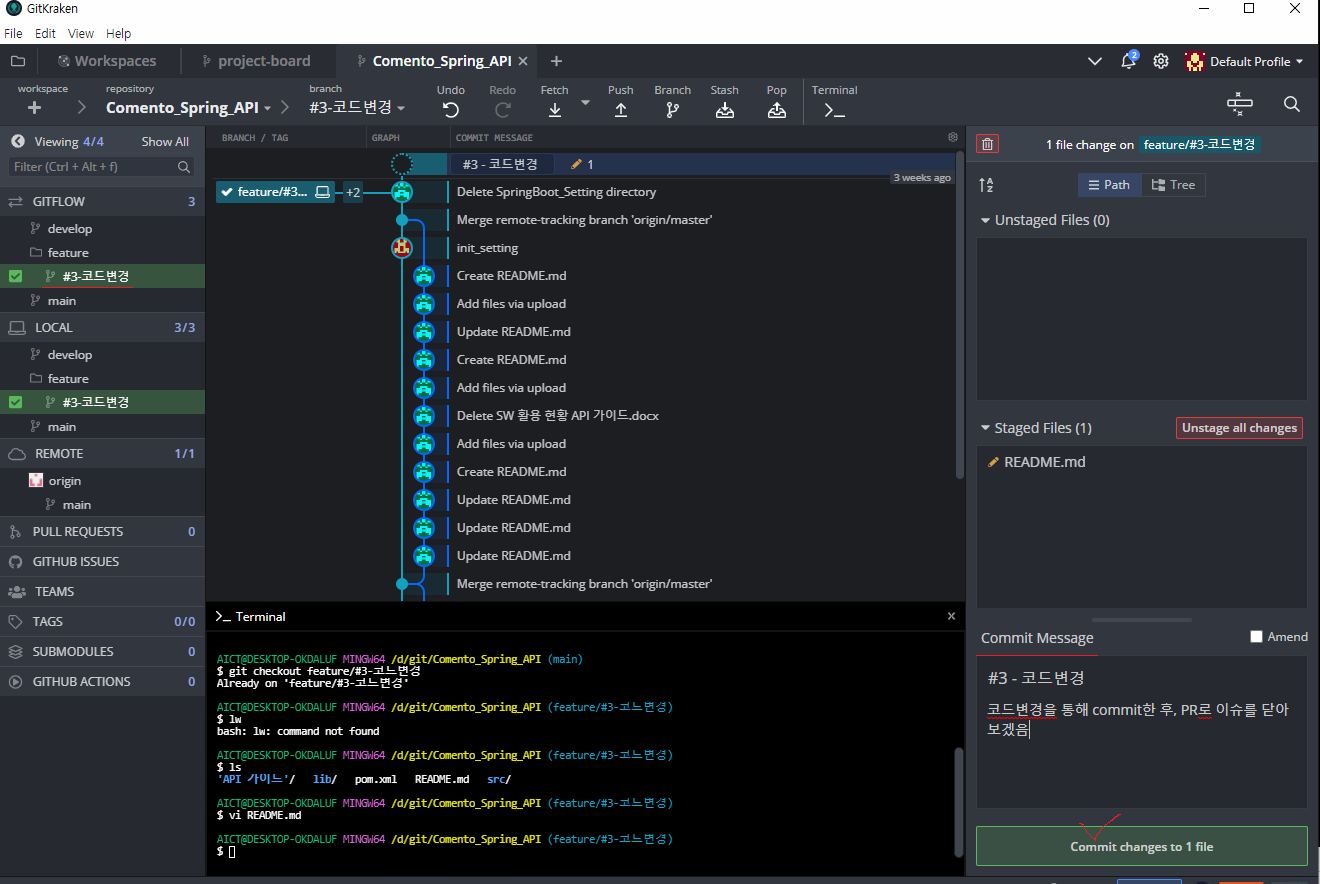1320x884 pixels.
Task: Switch to the Workspaces tab
Action: click(x=107, y=61)
